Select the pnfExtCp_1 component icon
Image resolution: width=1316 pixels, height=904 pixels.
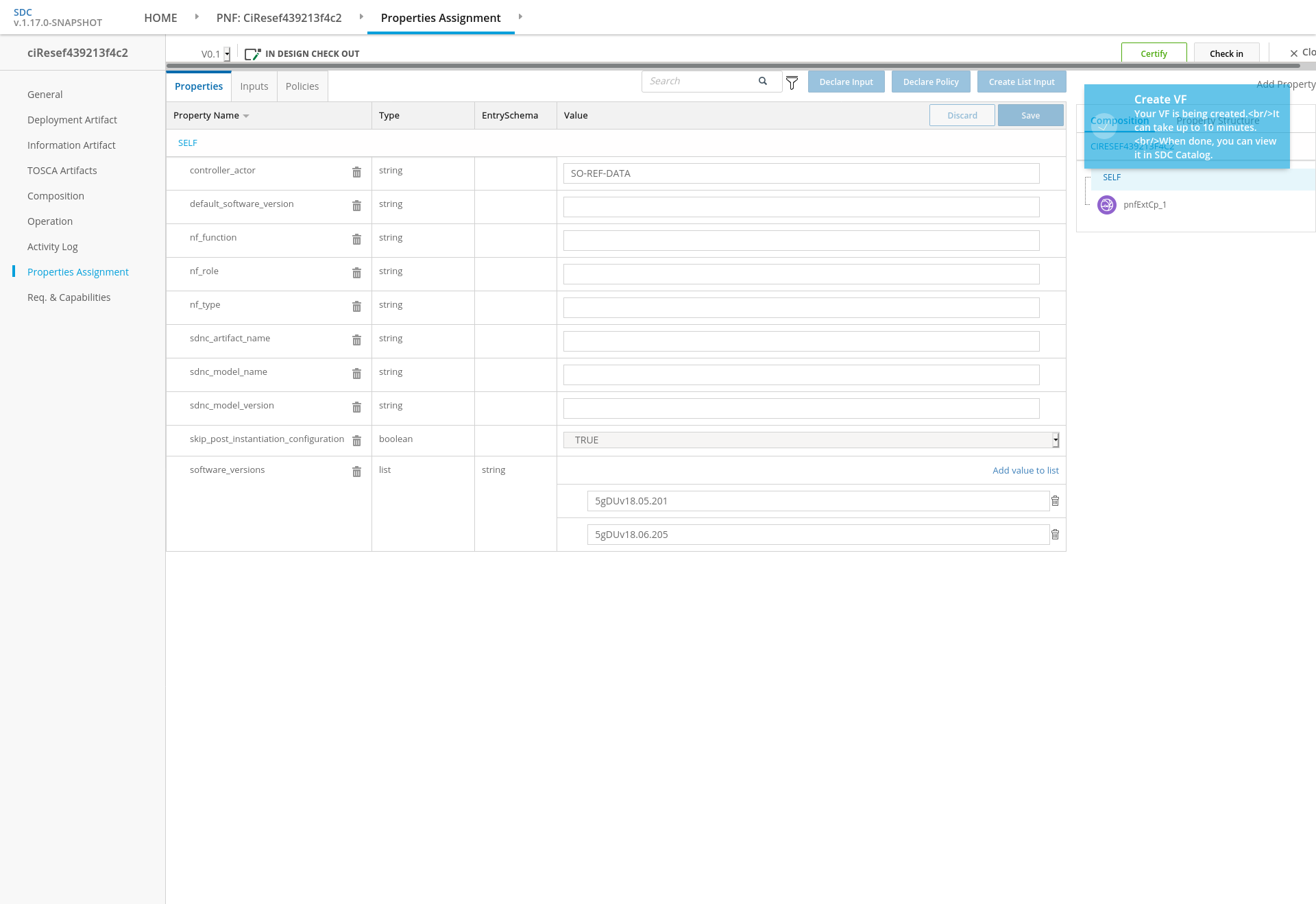pos(1107,205)
